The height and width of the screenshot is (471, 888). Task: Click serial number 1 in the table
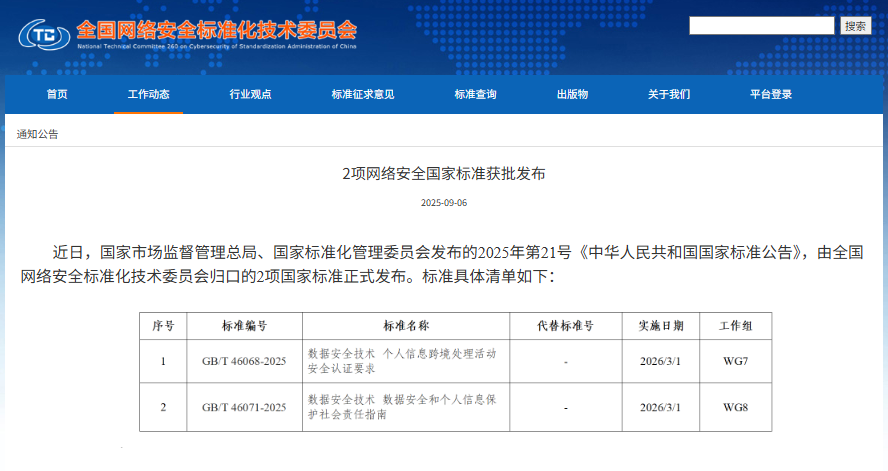[x=163, y=361]
